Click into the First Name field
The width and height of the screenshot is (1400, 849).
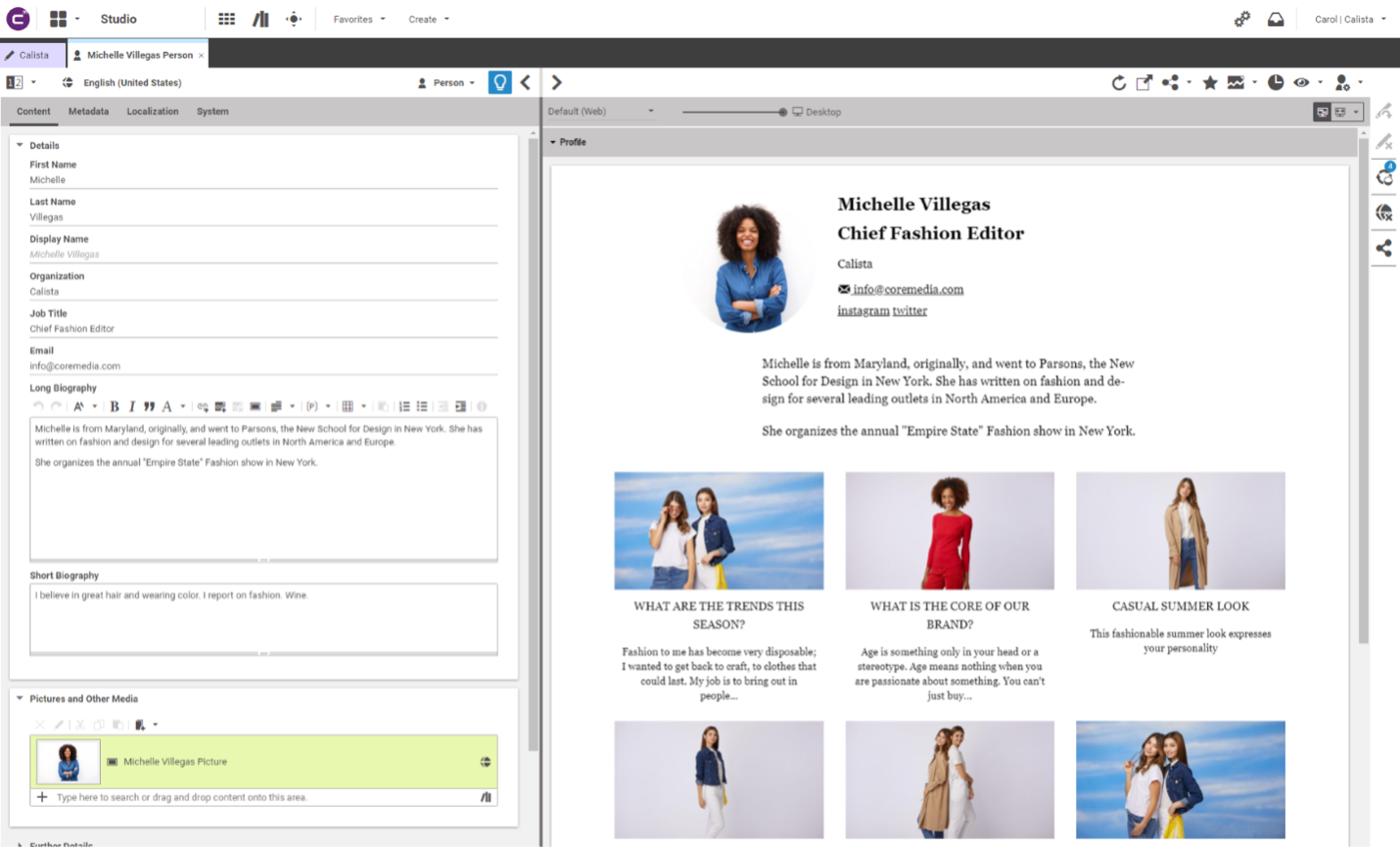263,180
